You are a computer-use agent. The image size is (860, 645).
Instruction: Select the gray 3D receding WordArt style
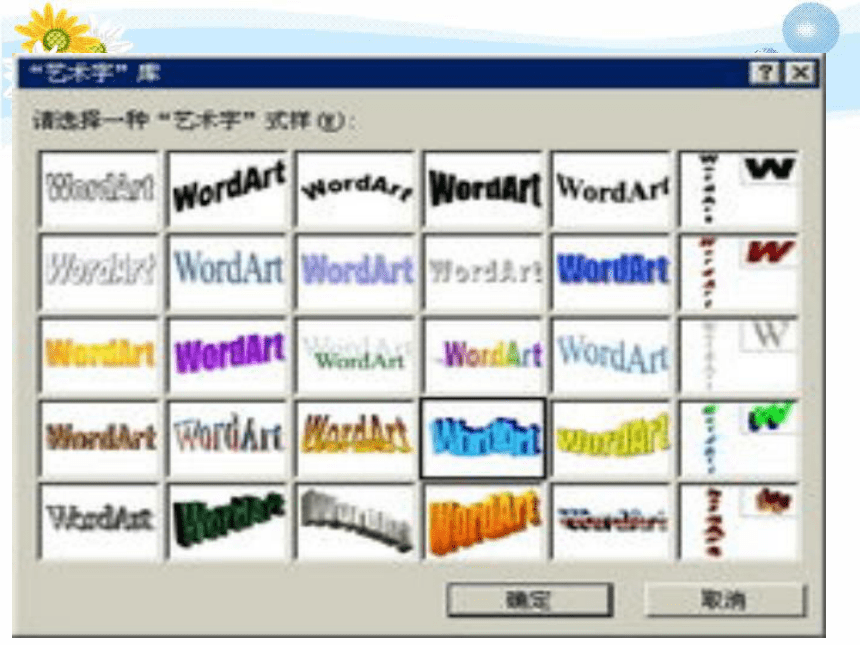point(356,522)
